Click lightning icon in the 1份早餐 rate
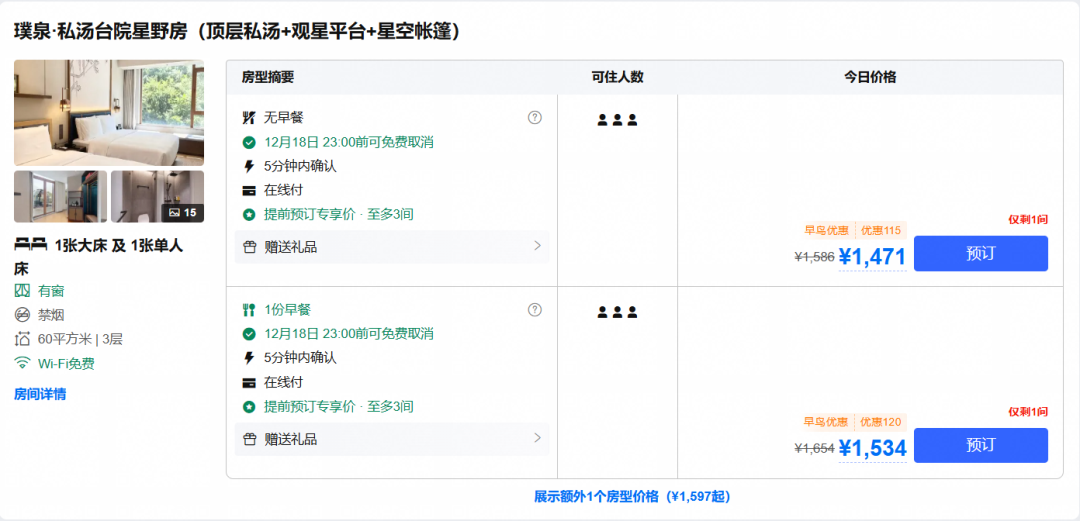The image size is (1080, 521). pos(249,358)
